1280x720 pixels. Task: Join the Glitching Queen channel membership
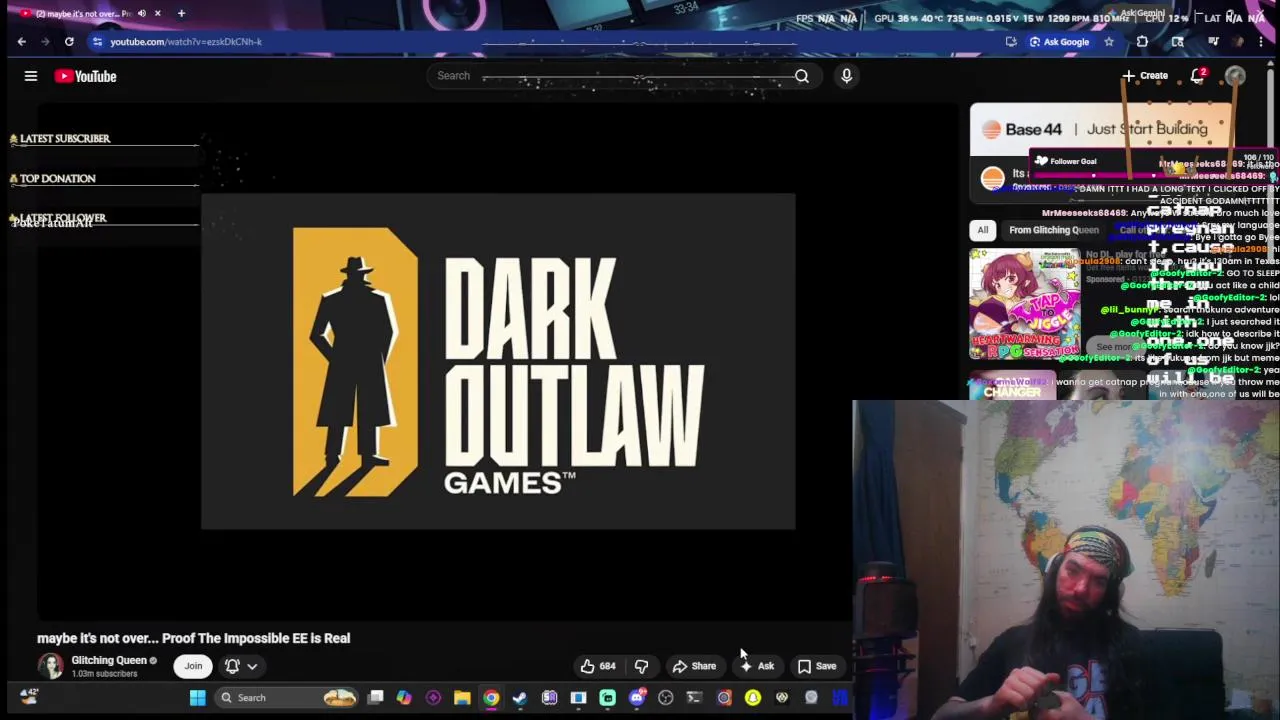tap(193, 666)
